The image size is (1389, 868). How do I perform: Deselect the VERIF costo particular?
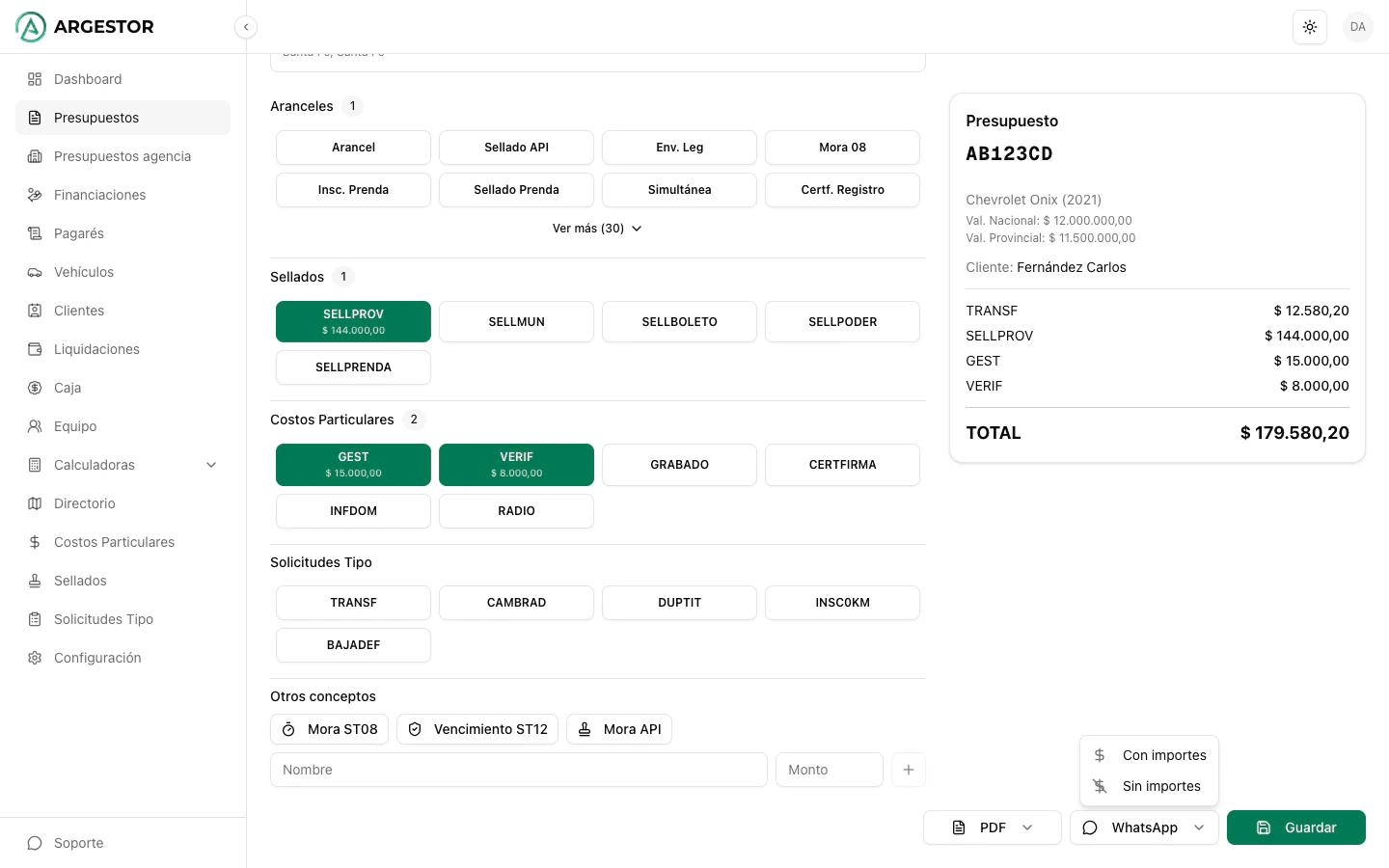[516, 464]
